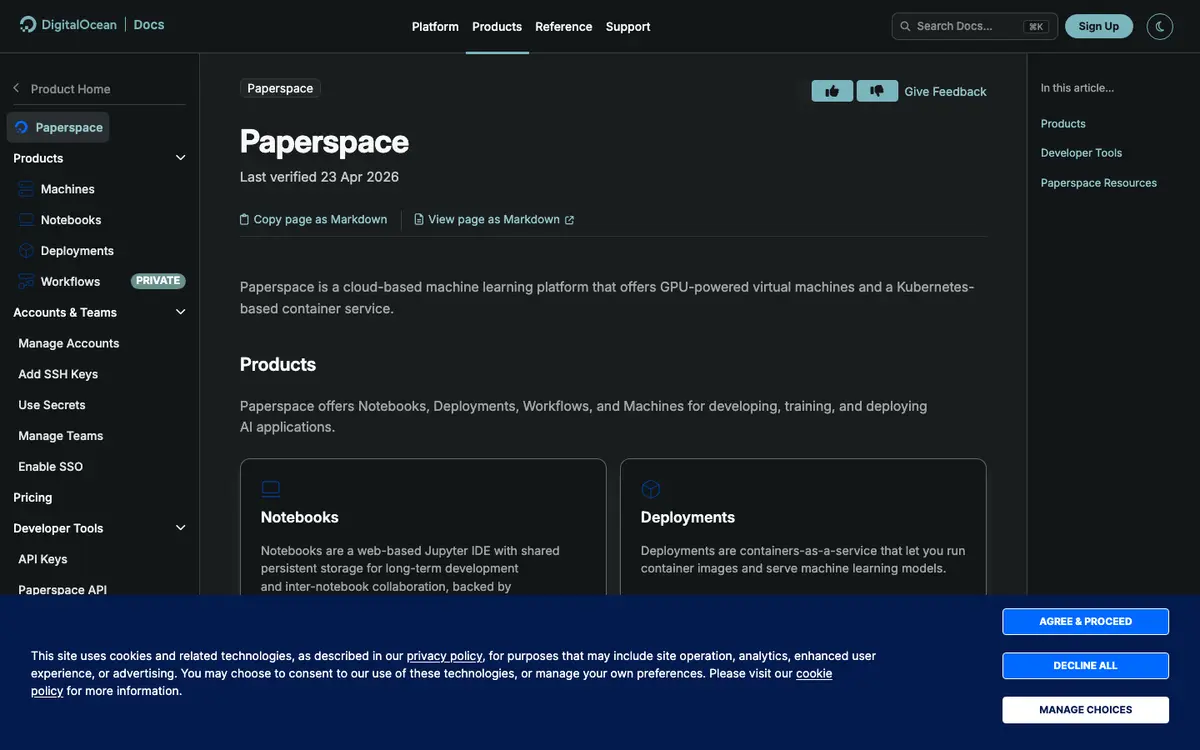Jump to Developer Tools in article outline
Image resolution: width=1200 pixels, height=750 pixels.
(x=1081, y=153)
